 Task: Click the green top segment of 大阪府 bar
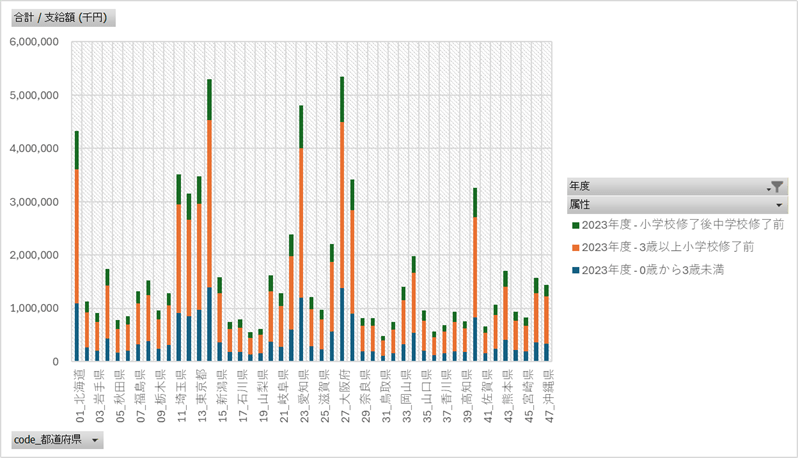tap(342, 98)
